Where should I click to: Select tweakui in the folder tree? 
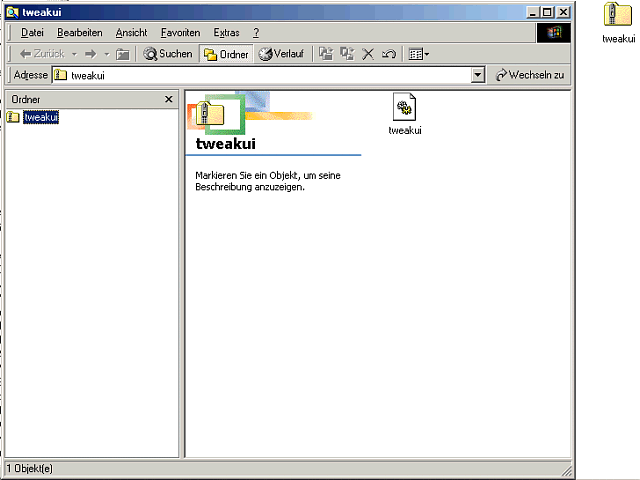tap(41, 117)
